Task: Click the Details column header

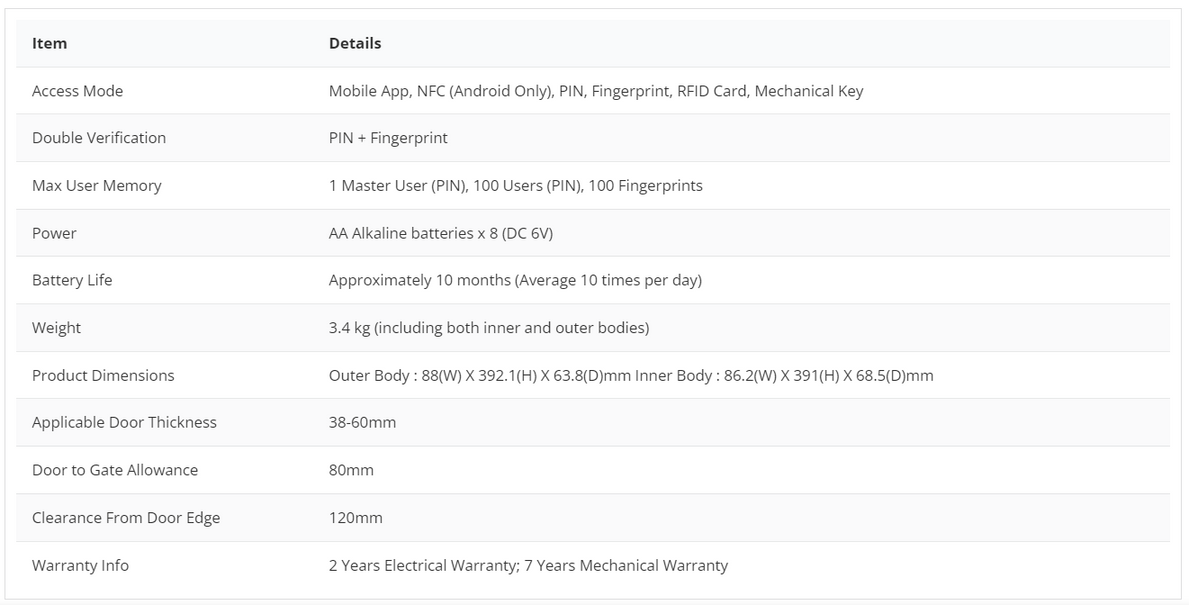Action: (x=355, y=43)
